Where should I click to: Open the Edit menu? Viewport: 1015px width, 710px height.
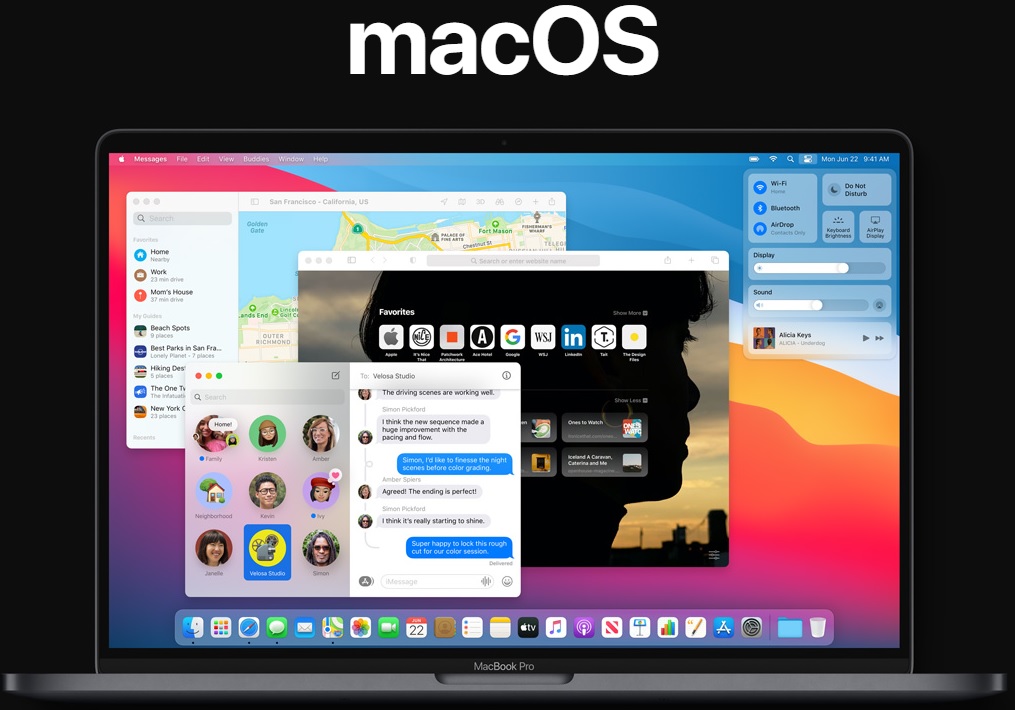pos(203,159)
